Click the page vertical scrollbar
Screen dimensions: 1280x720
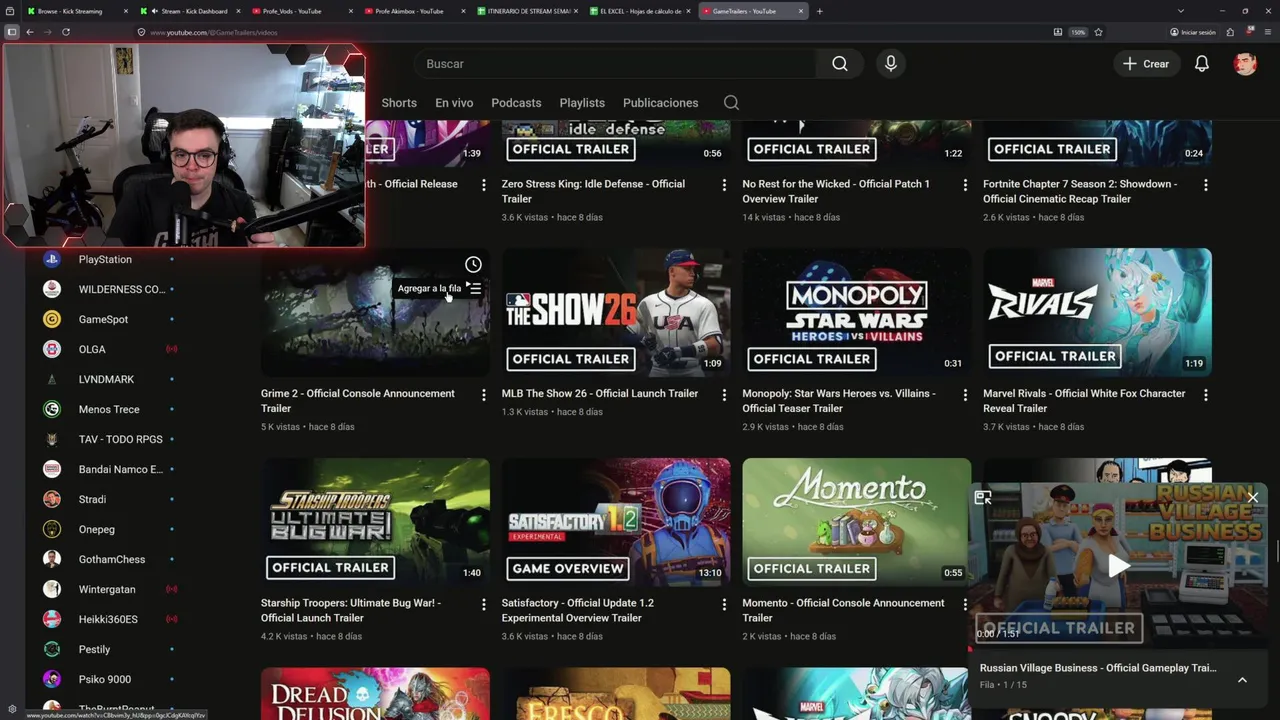point(1276,550)
